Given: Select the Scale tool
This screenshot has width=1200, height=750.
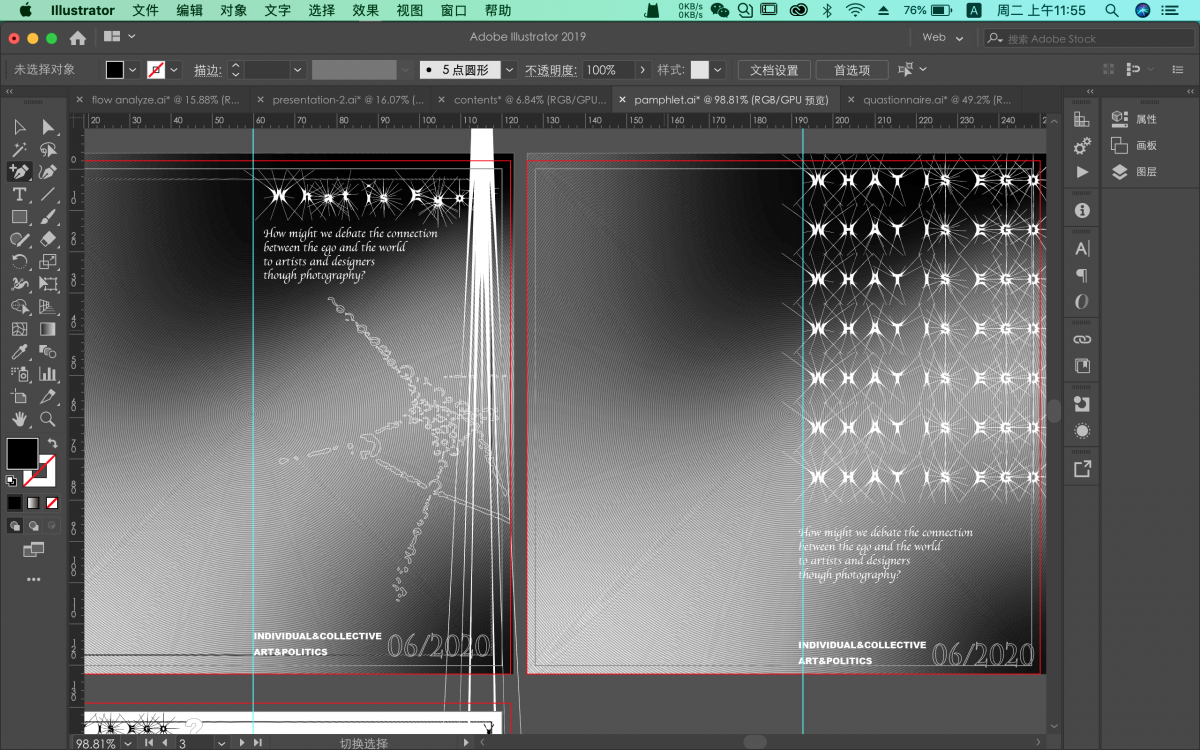Looking at the screenshot, I should click(48, 261).
